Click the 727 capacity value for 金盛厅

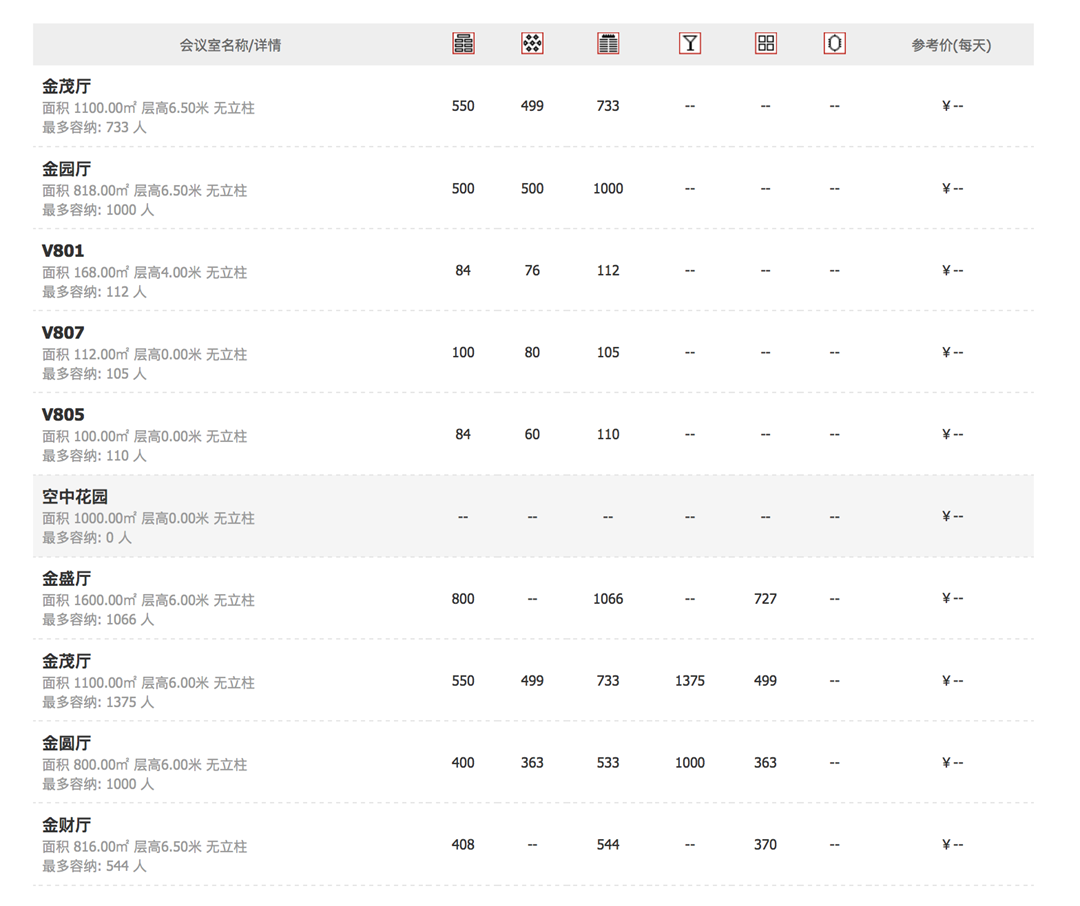(x=765, y=599)
